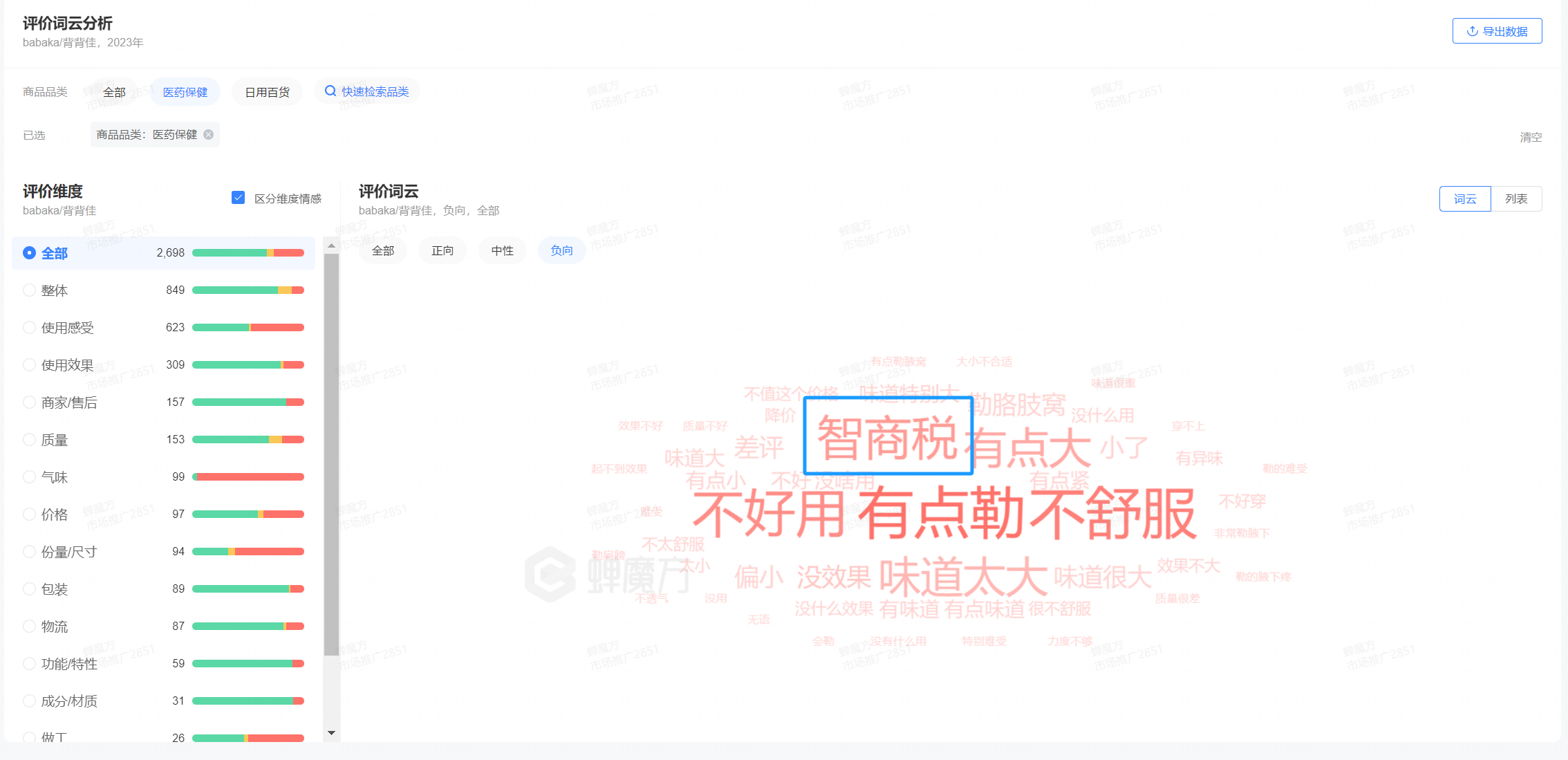This screenshot has width=1568, height=760.
Task: Select the 整体 dimension radio button
Action: (x=29, y=290)
